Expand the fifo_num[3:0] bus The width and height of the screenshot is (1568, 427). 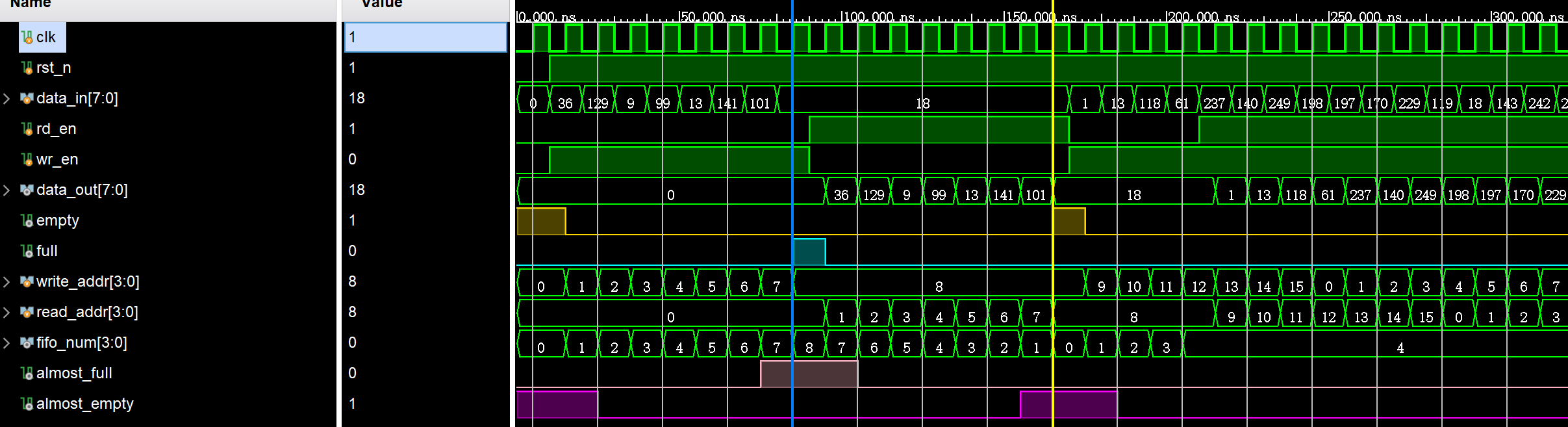pos(7,343)
